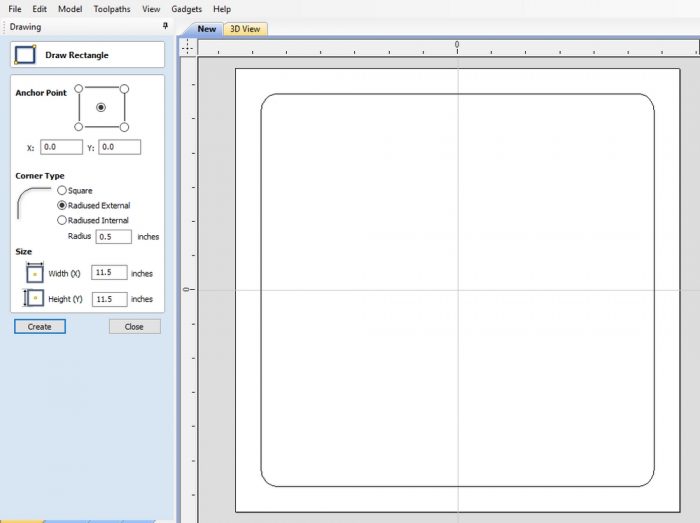Click the ruler origin icon at canvas corner

click(x=188, y=46)
